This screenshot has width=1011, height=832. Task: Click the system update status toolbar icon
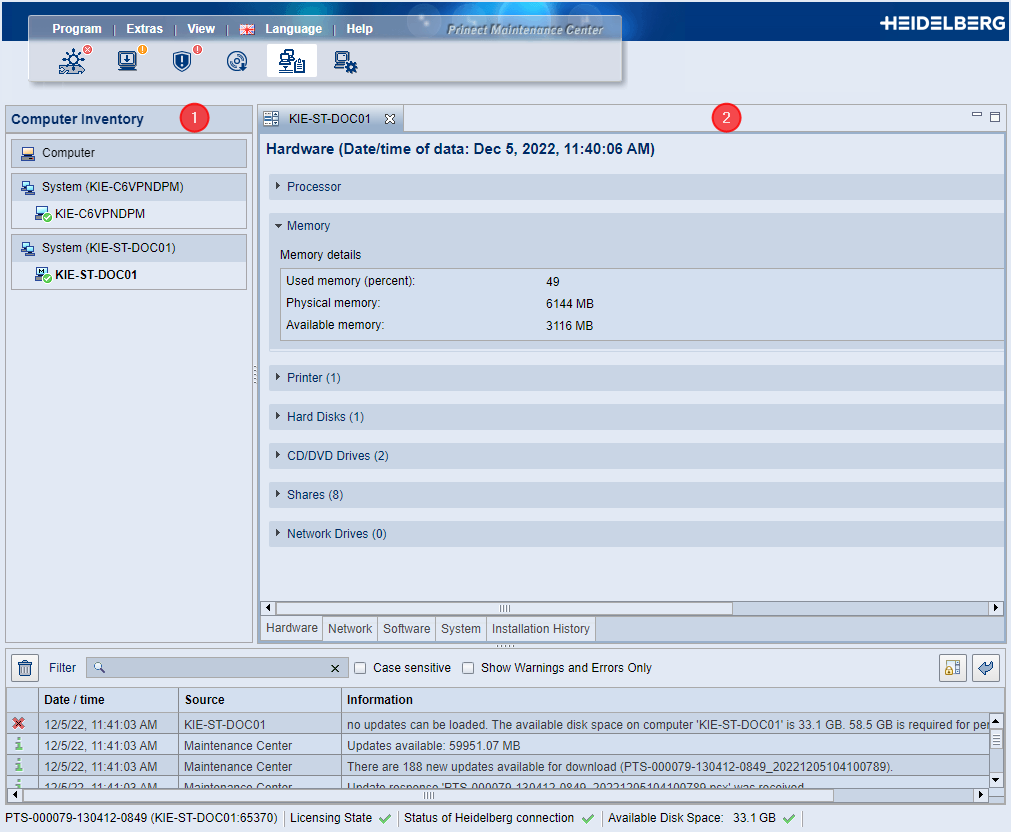click(x=73, y=62)
